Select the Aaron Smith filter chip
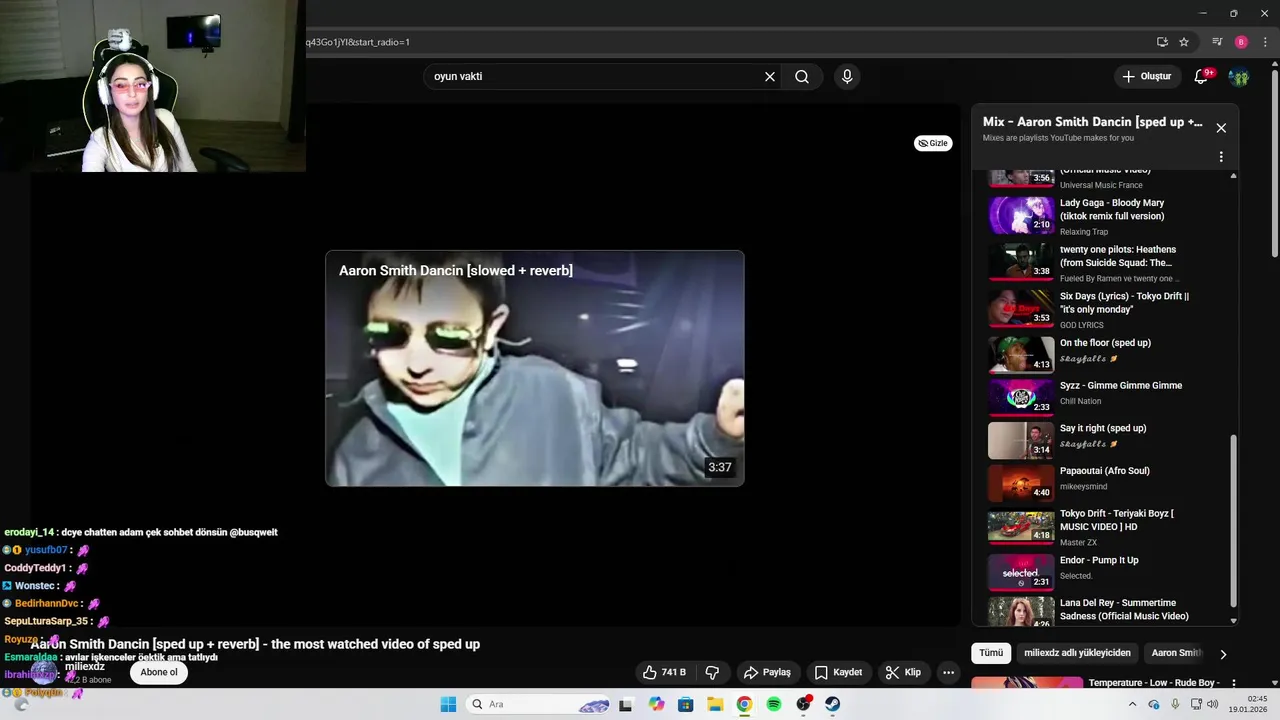 (1176, 653)
